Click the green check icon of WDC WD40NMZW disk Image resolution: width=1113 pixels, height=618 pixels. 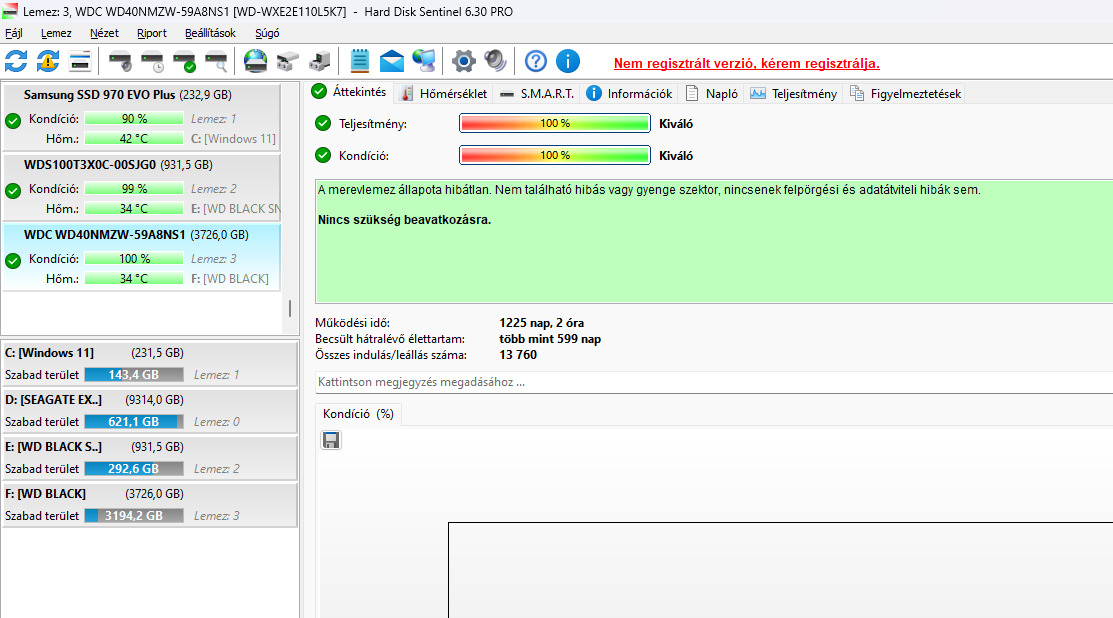point(13,261)
